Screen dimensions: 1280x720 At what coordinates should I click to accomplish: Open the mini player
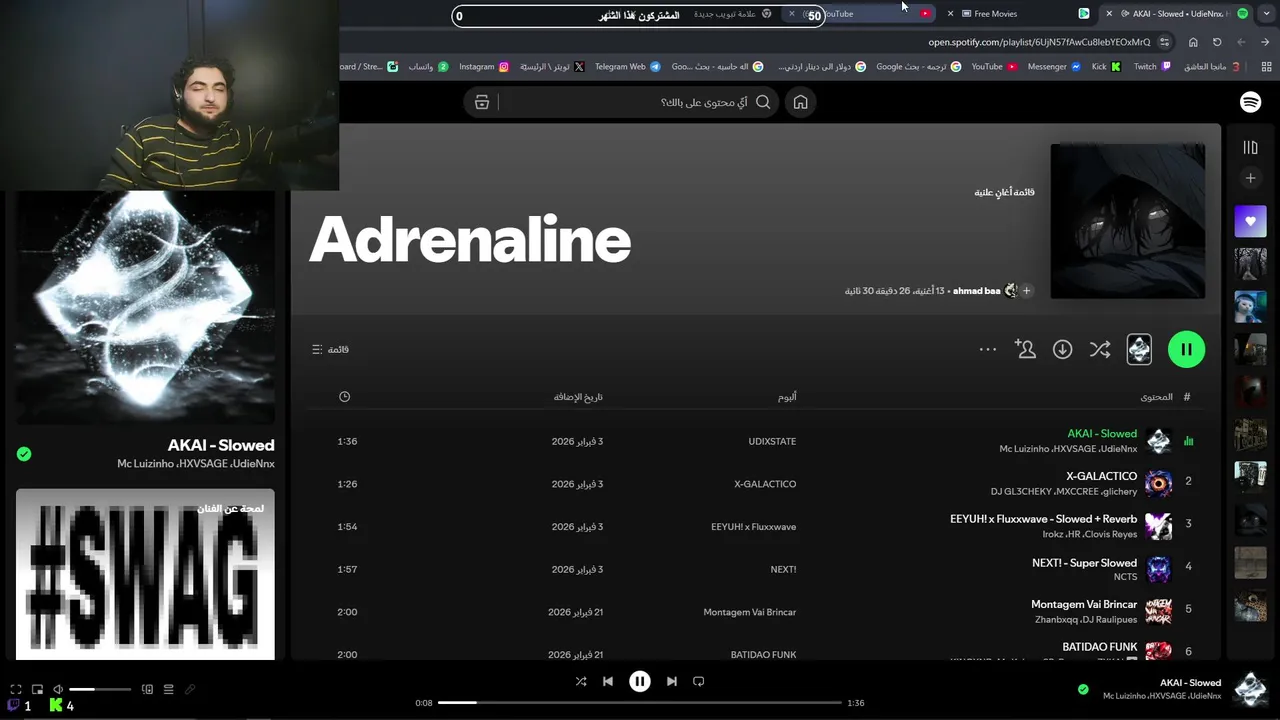37,689
